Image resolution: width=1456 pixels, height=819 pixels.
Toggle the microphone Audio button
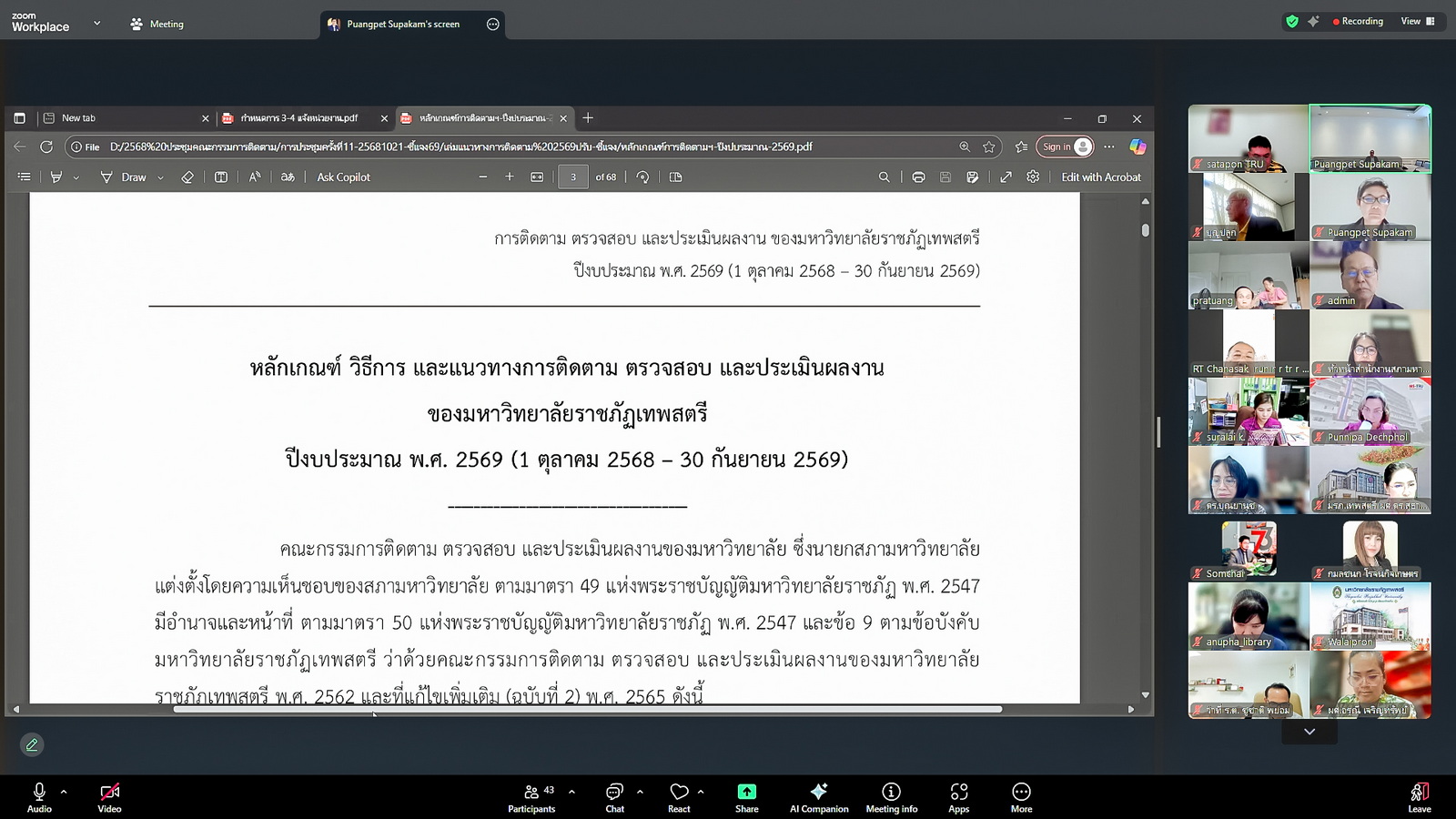click(39, 797)
